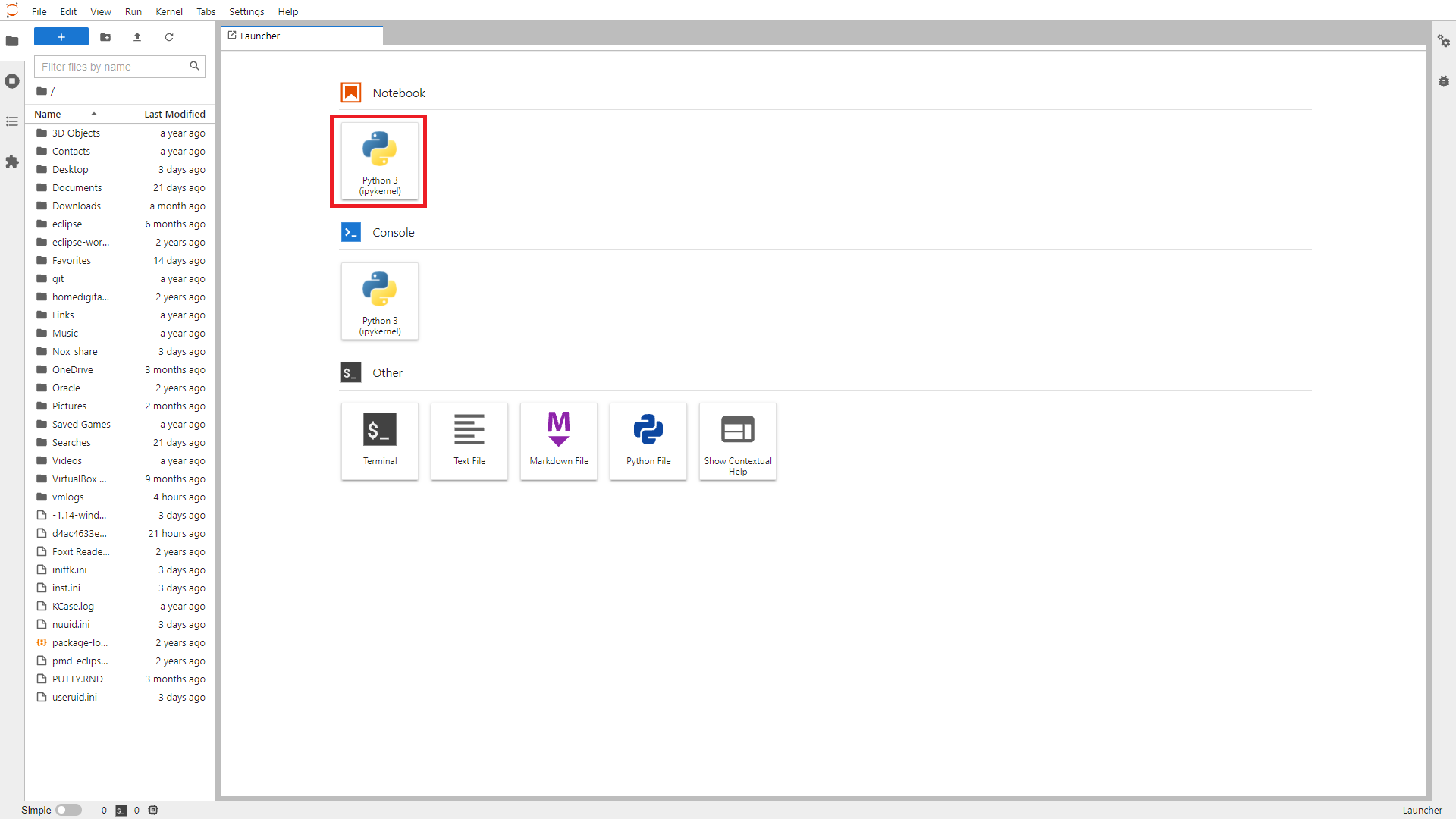Show Contextual Help card

click(x=737, y=441)
